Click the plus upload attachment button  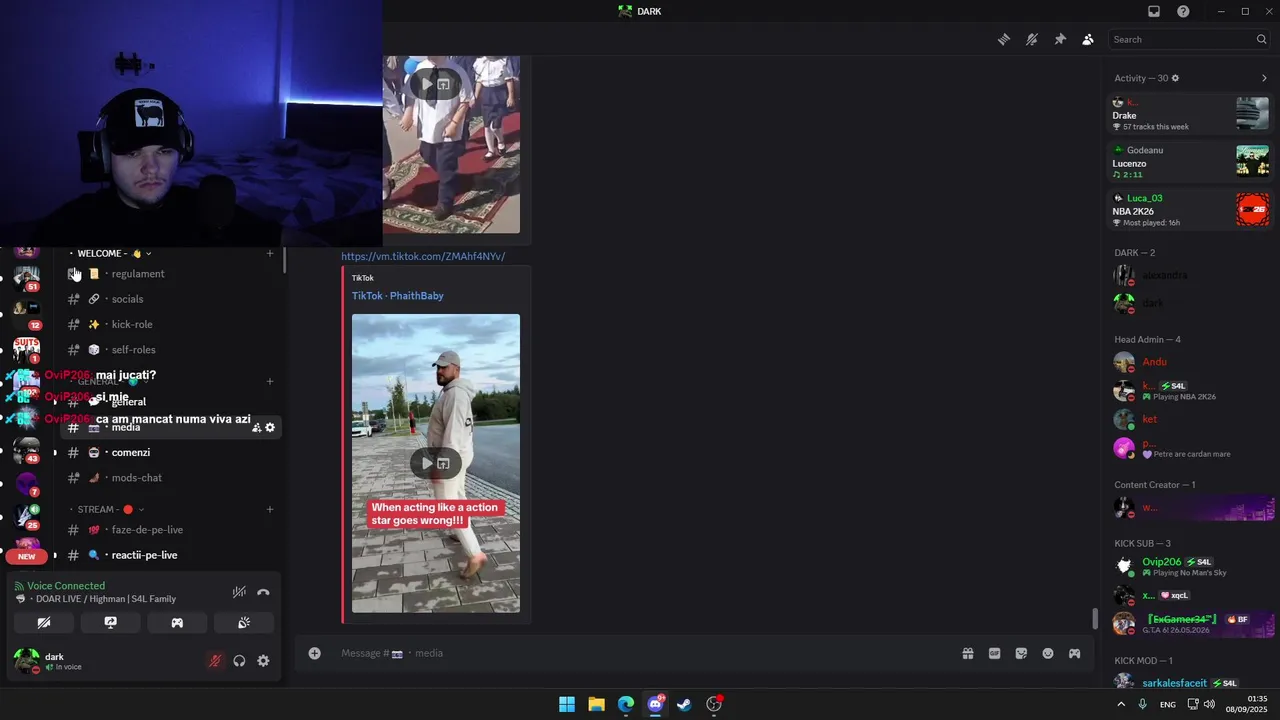click(x=315, y=653)
